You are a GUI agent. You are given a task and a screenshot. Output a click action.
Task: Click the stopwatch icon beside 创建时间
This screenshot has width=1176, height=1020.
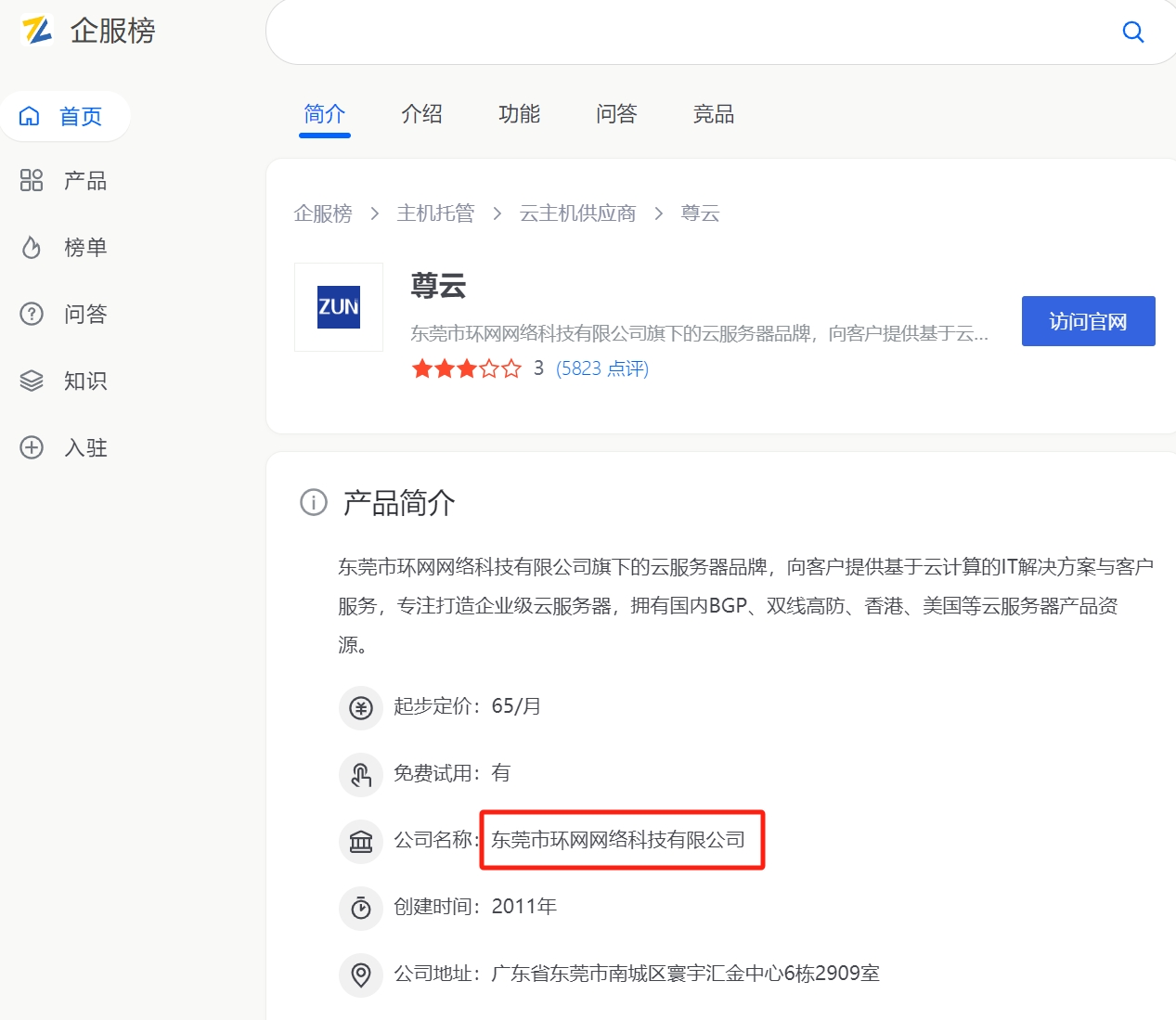361,909
